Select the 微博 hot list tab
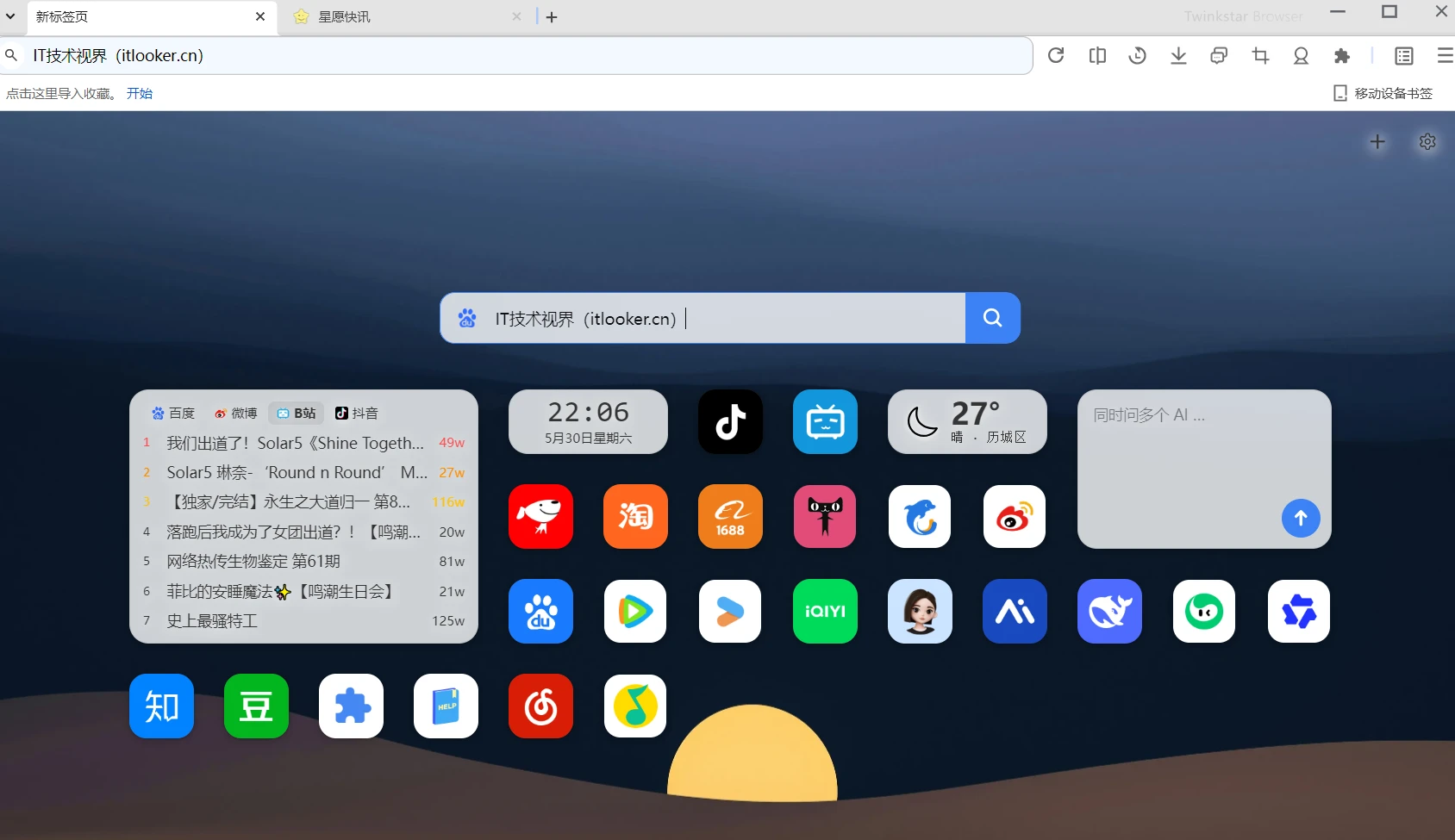 (236, 413)
